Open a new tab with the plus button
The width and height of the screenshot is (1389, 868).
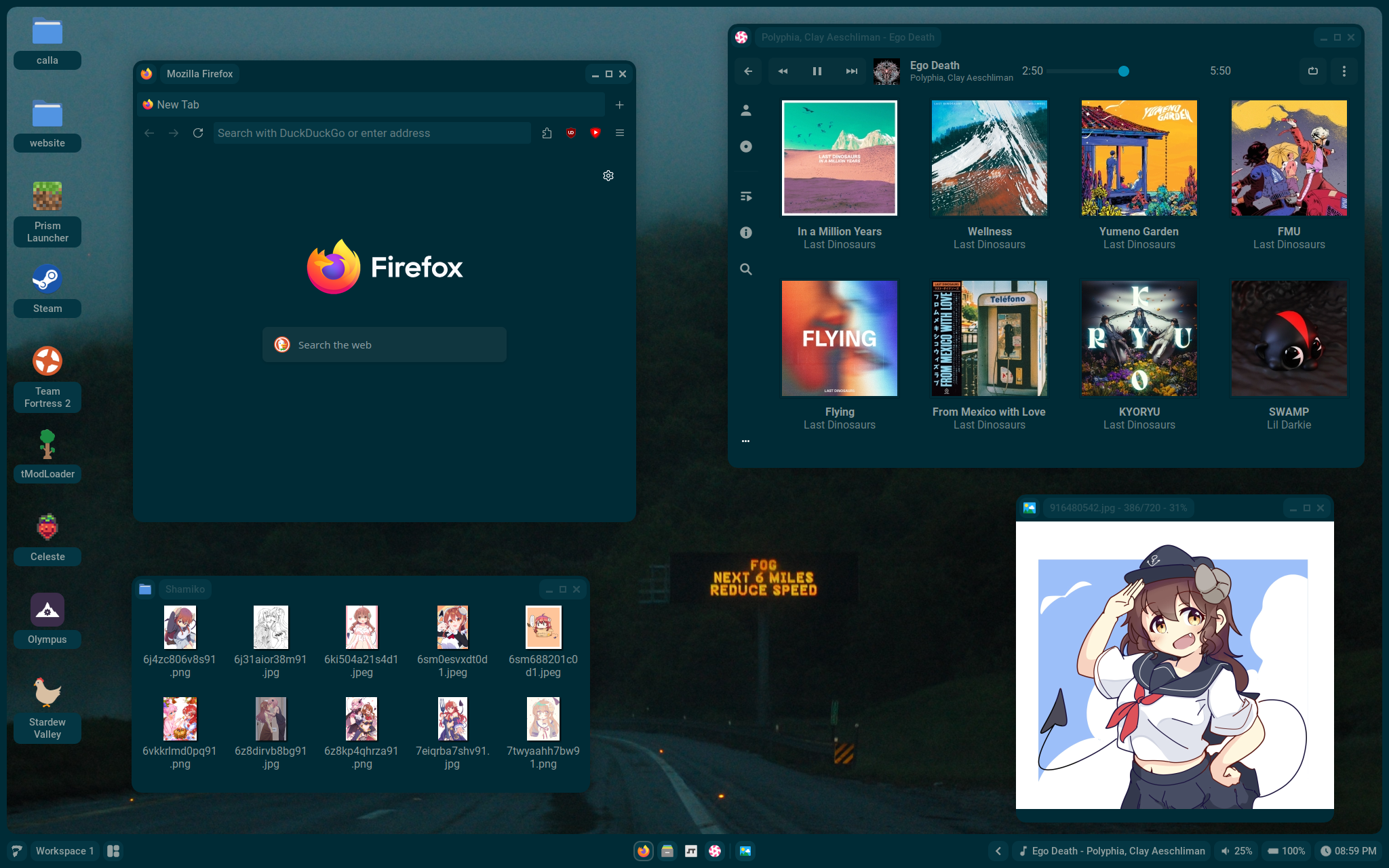[619, 104]
